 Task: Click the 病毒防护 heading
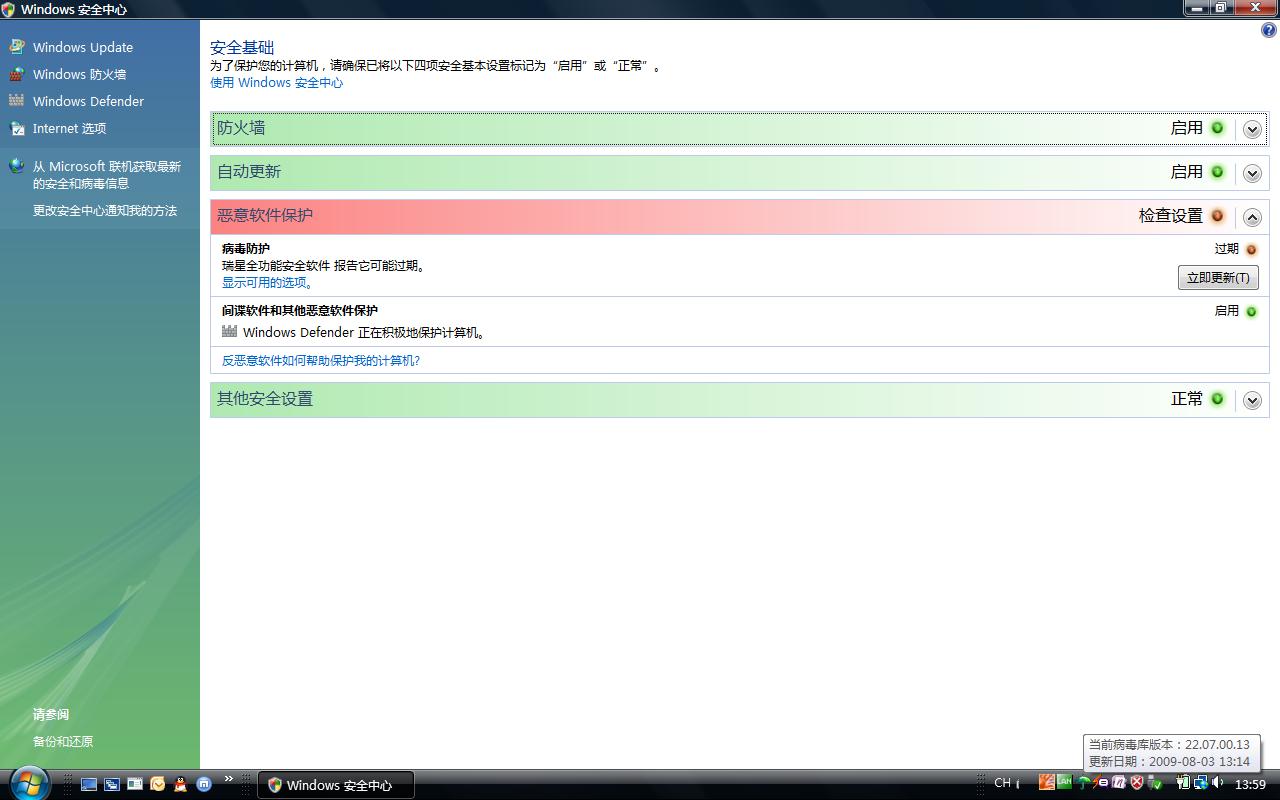pyautogui.click(x=246, y=249)
